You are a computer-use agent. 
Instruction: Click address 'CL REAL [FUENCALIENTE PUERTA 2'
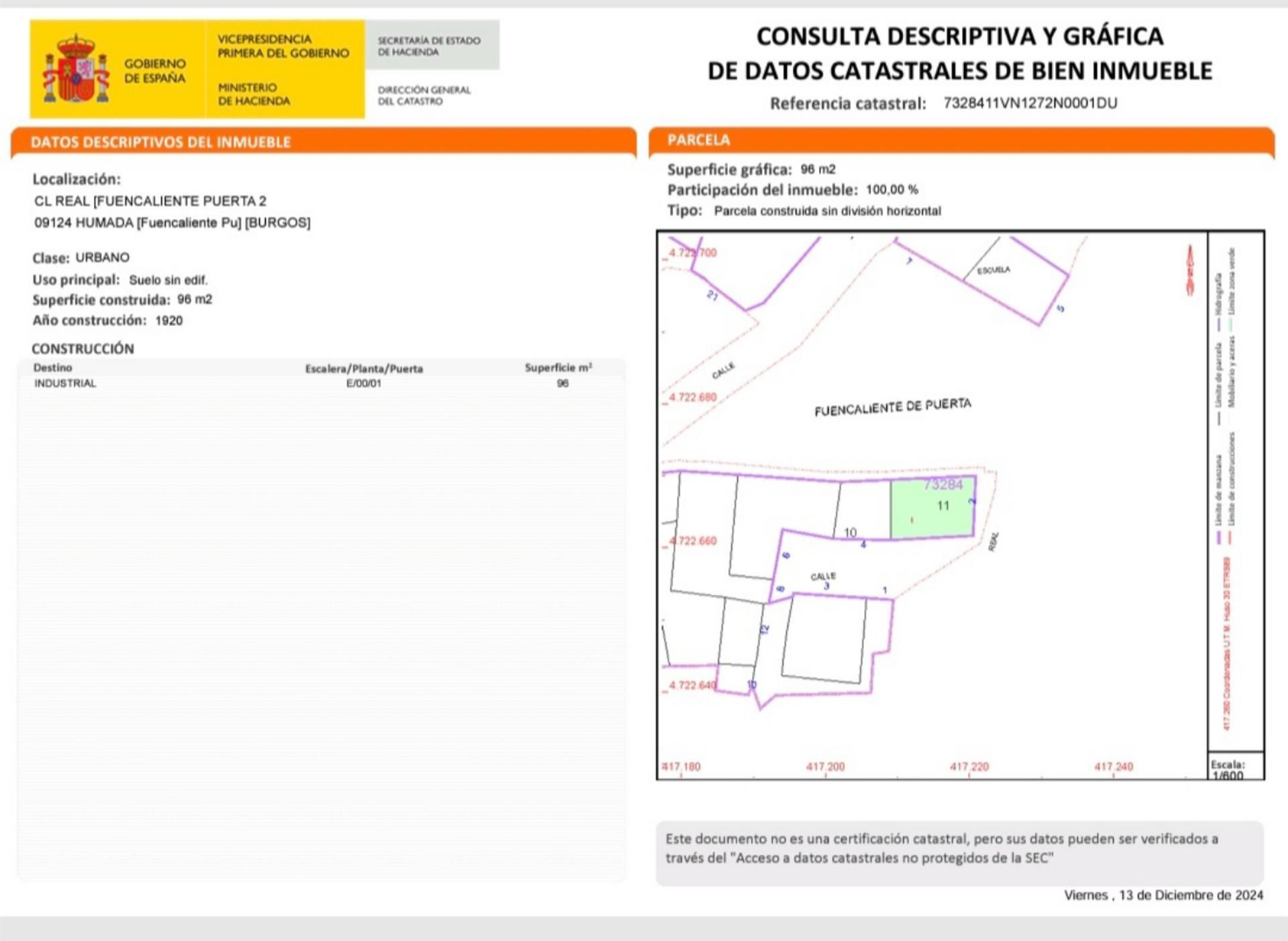[150, 201]
